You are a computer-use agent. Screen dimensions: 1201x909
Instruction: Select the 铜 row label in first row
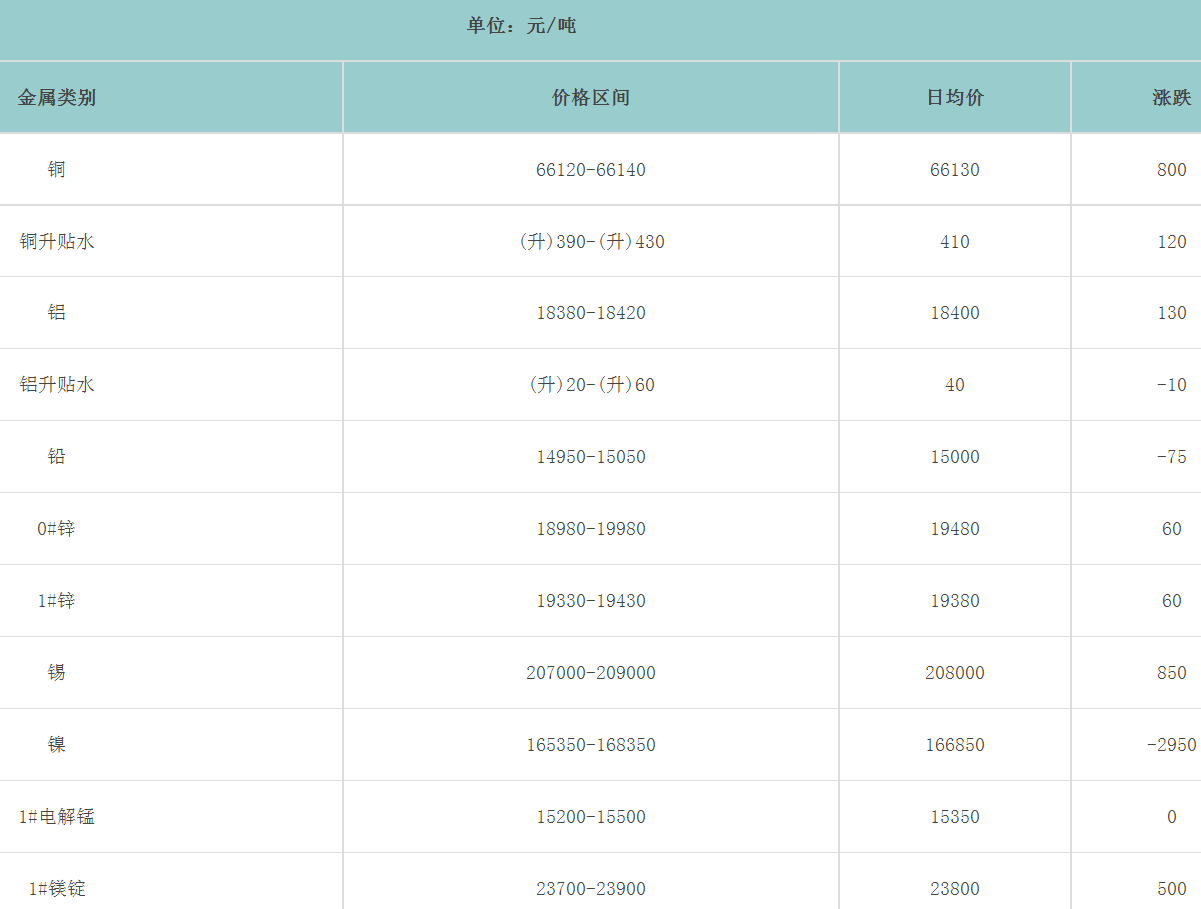coord(57,170)
